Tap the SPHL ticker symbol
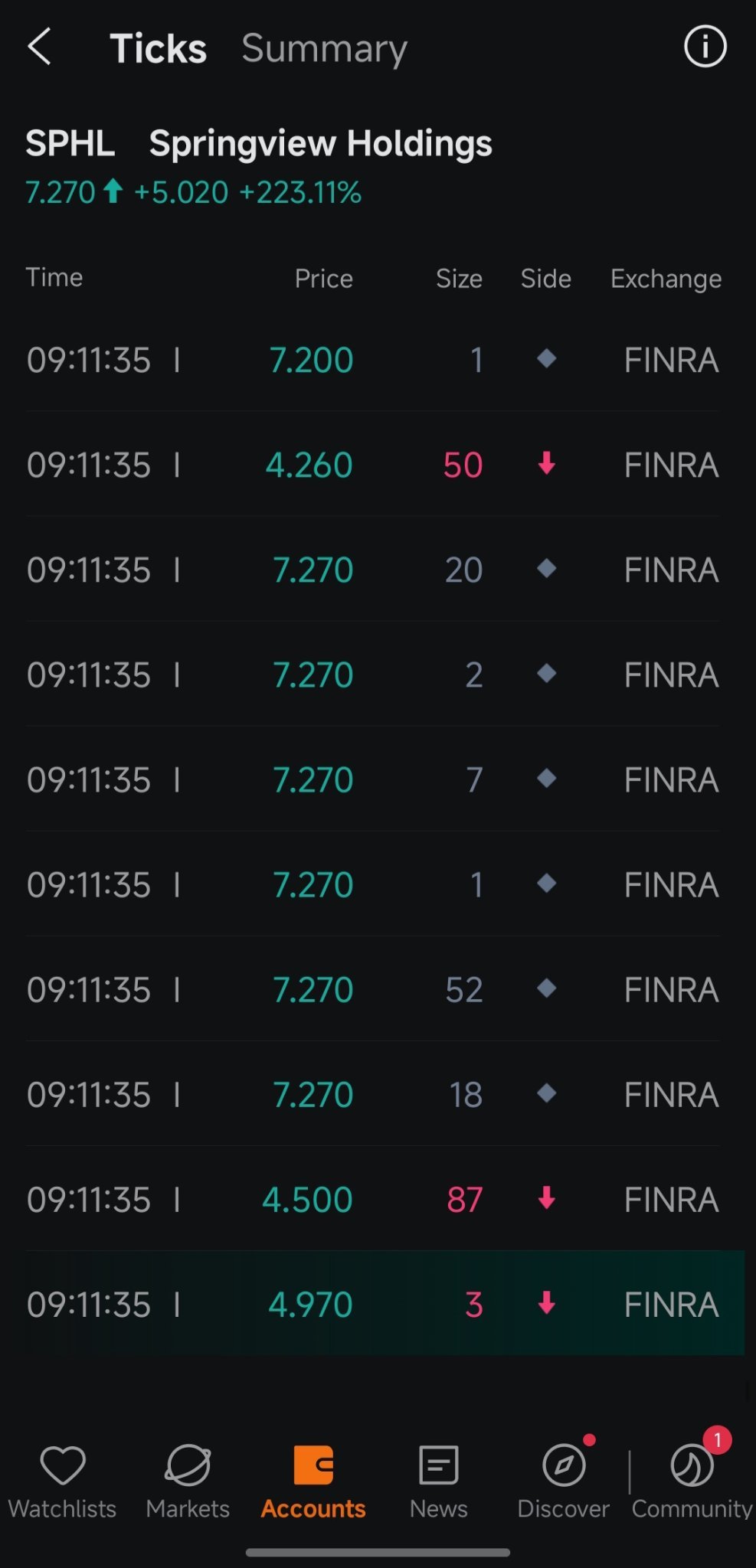756x1568 pixels. point(70,143)
